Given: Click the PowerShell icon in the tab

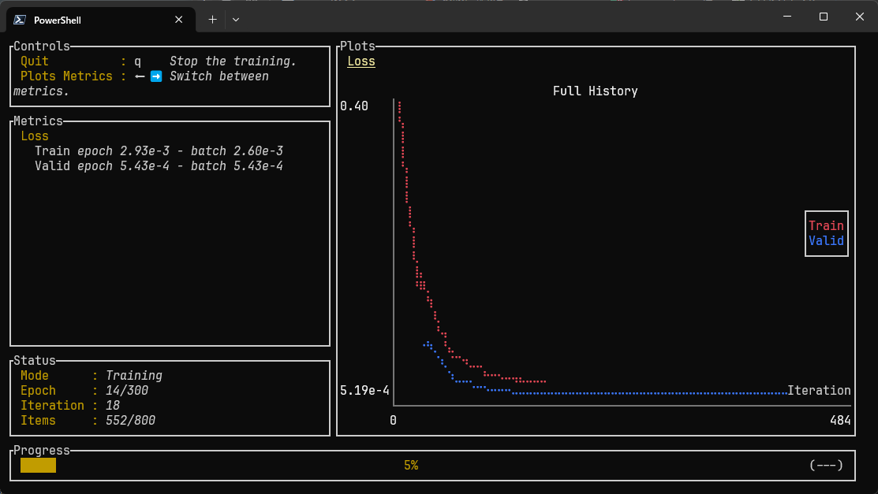Looking at the screenshot, I should click(20, 19).
